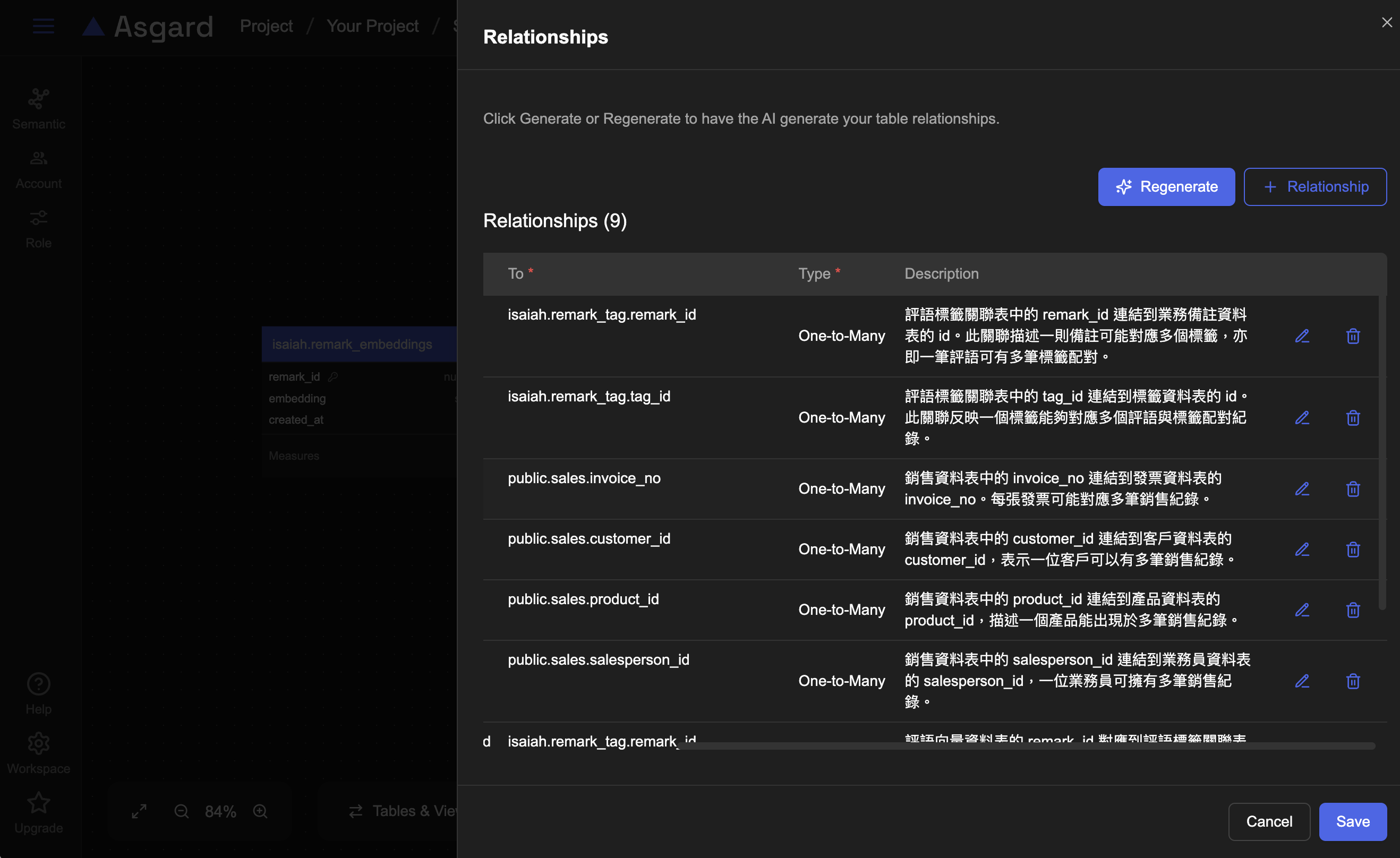Screen dimensions: 1400x858
Task: Go to Your Project breadcrumb
Action: [372, 26]
